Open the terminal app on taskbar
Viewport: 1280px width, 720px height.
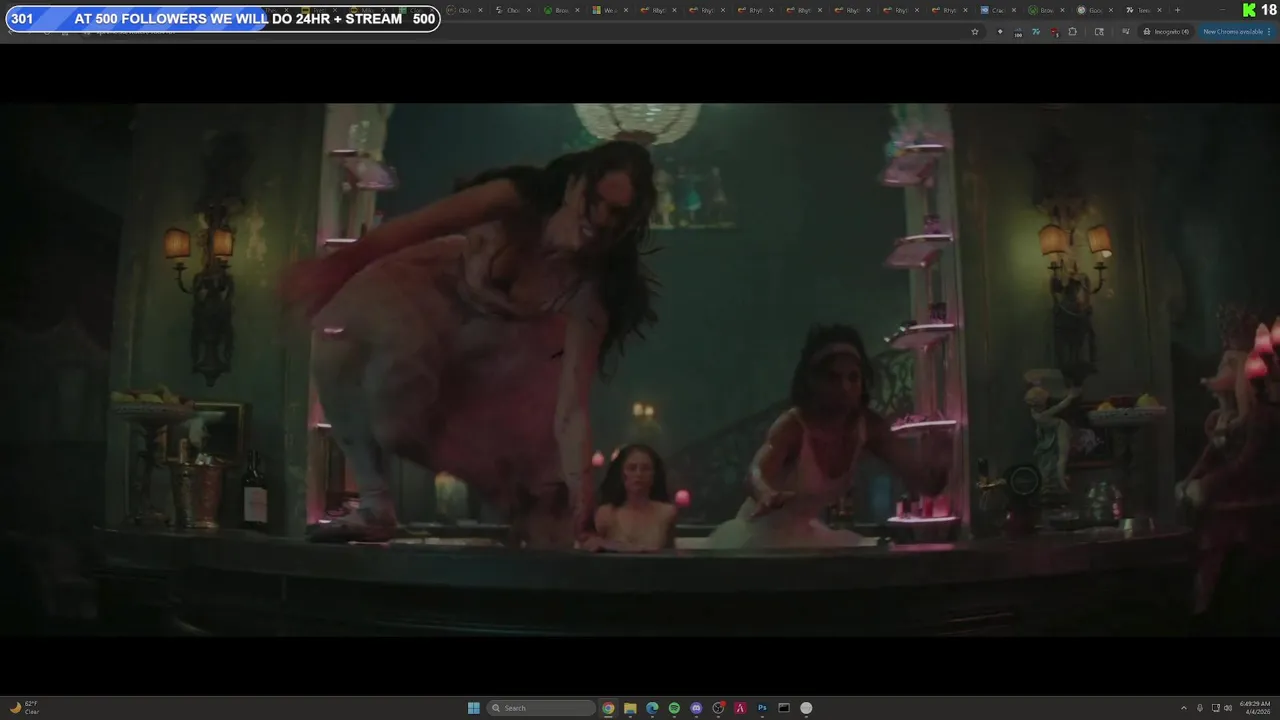tap(784, 708)
